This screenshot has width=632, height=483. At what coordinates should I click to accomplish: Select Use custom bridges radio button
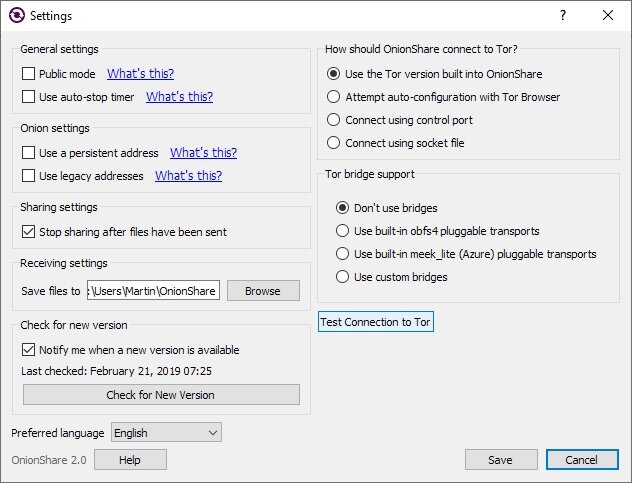click(x=342, y=277)
